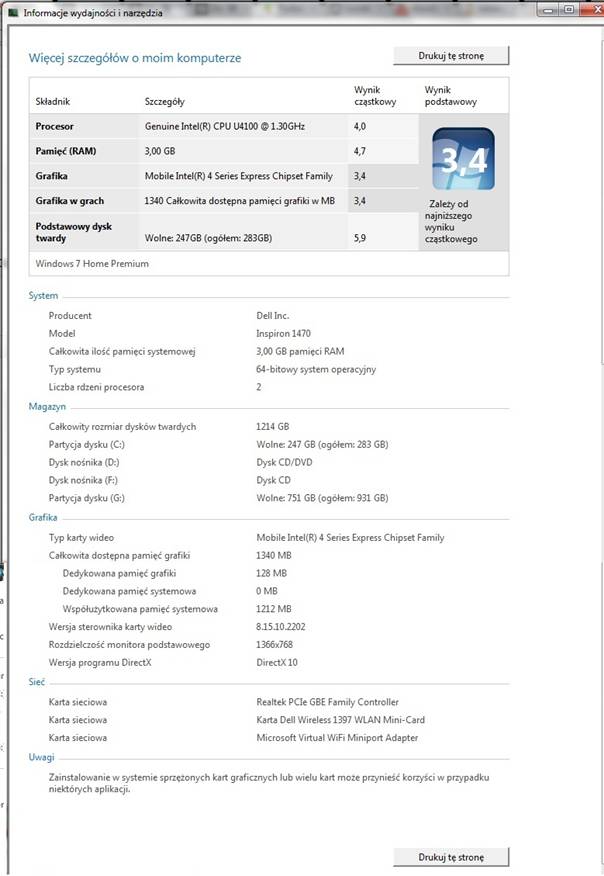The height and width of the screenshot is (876, 604).
Task: Click "Wolne: 247GB (ogółem: 283GB)" in table
Action: coord(208,238)
